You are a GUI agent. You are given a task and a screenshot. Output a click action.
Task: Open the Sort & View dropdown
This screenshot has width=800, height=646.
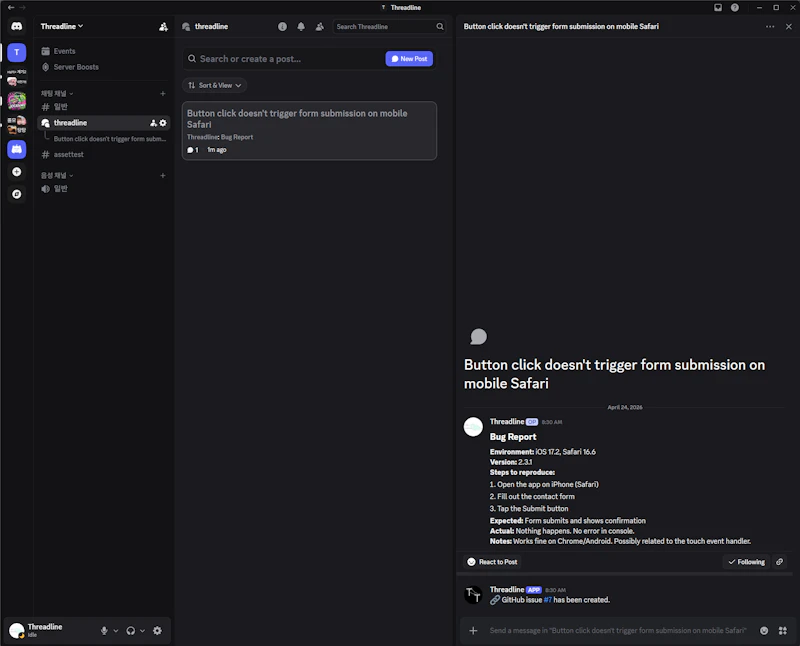tap(214, 85)
